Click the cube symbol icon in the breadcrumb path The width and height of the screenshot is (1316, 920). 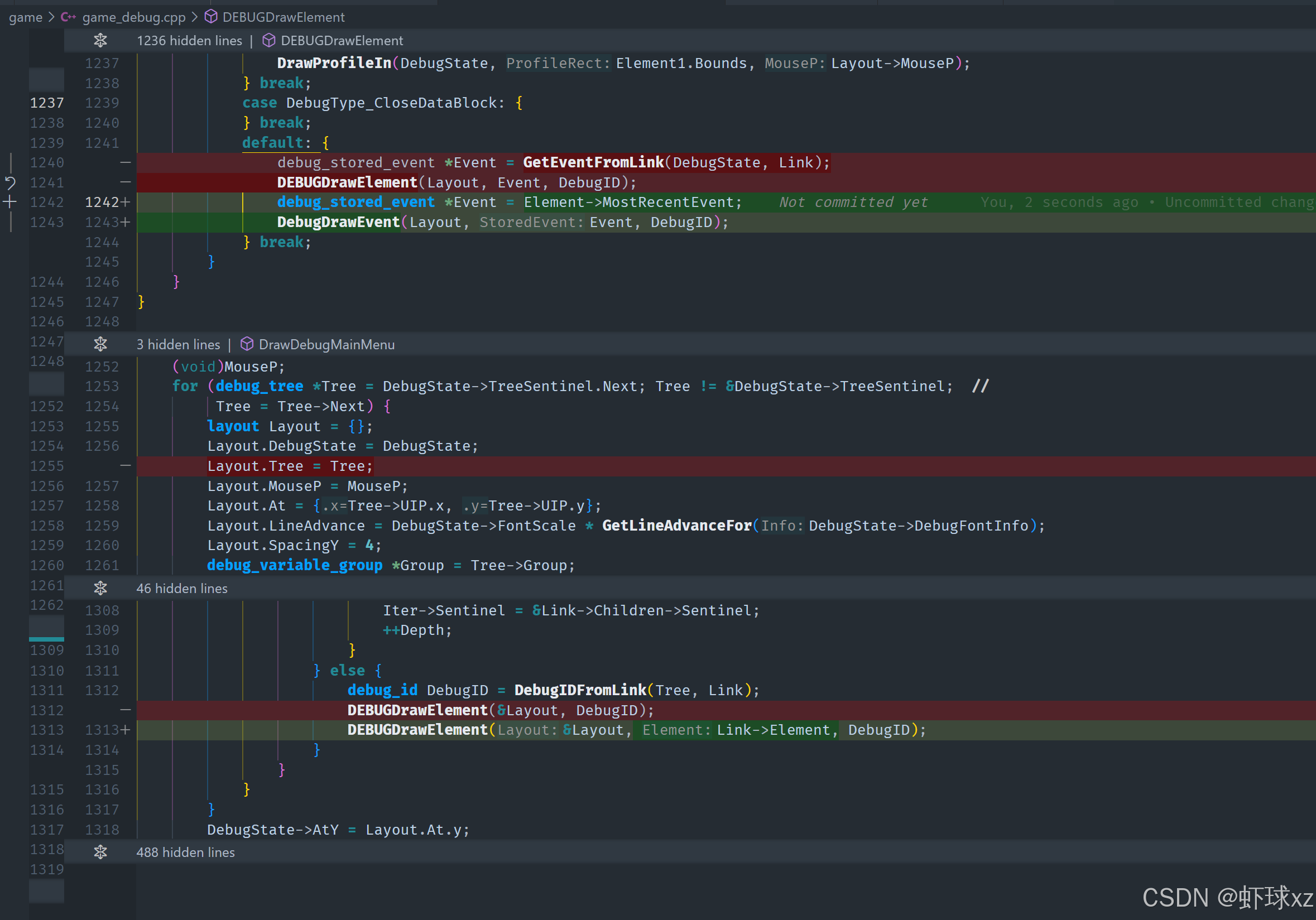tap(211, 17)
